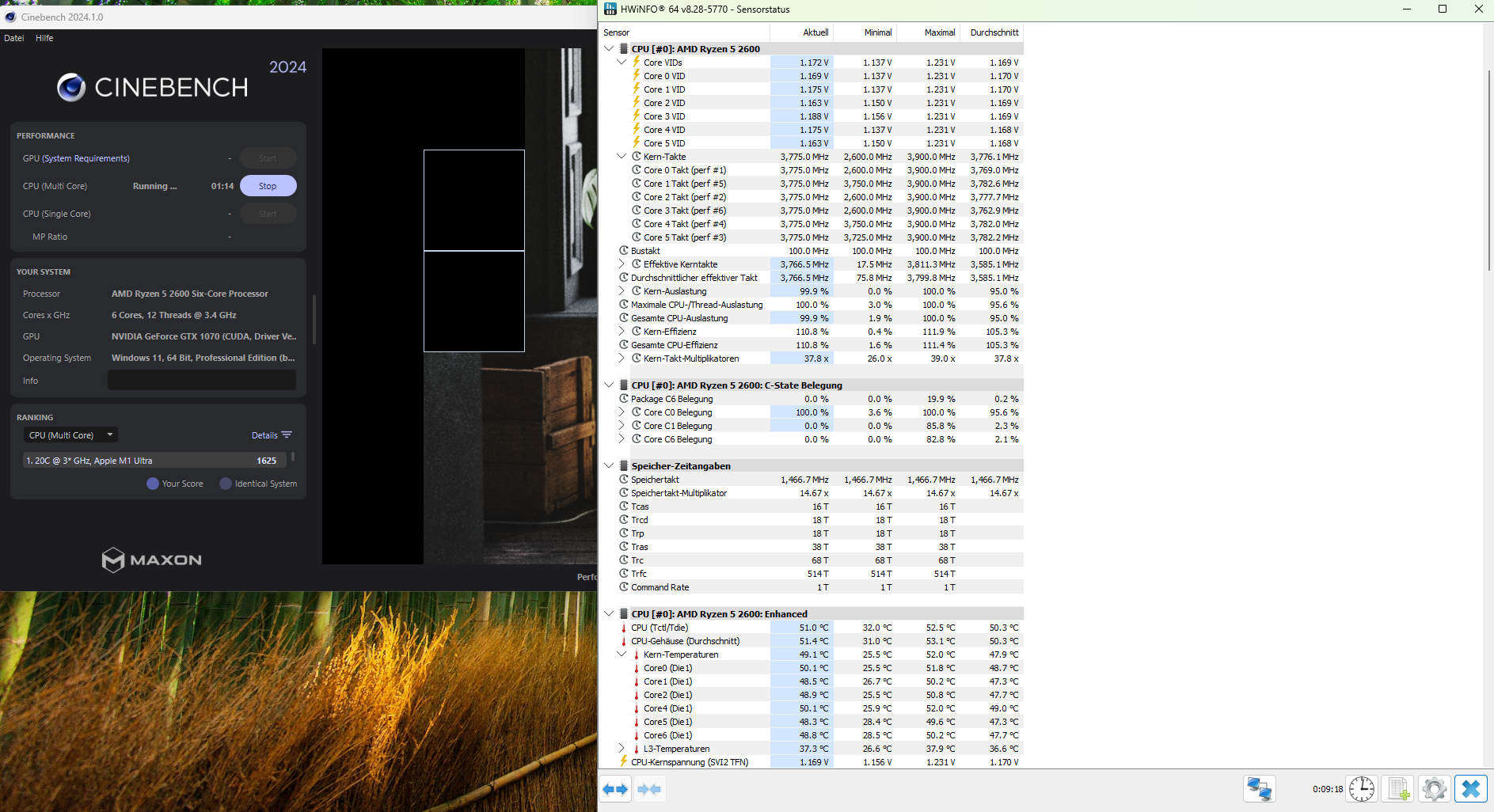Collapse the Kern-Temperaturen subtree
The width and height of the screenshot is (1494, 812).
point(622,655)
